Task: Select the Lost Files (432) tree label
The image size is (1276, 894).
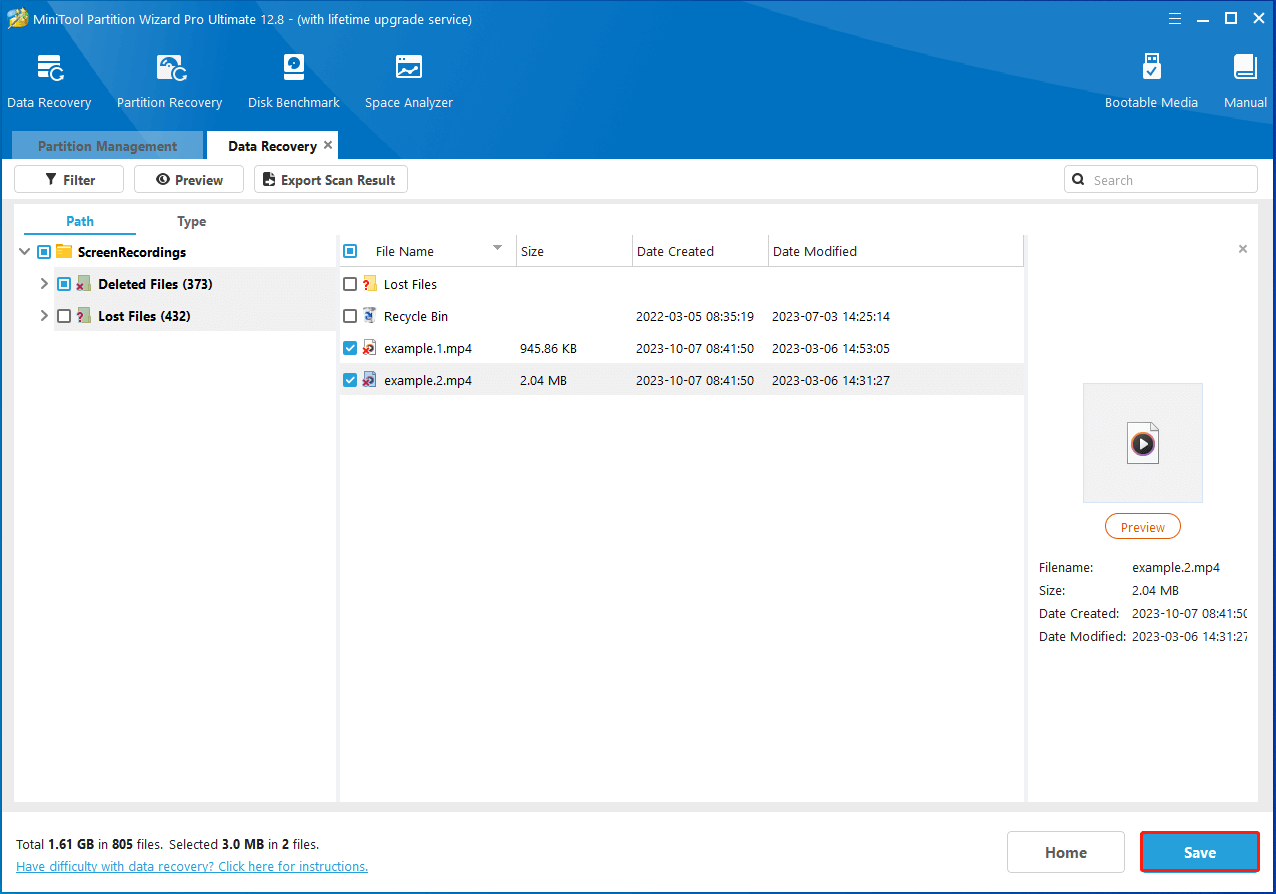Action: [144, 316]
